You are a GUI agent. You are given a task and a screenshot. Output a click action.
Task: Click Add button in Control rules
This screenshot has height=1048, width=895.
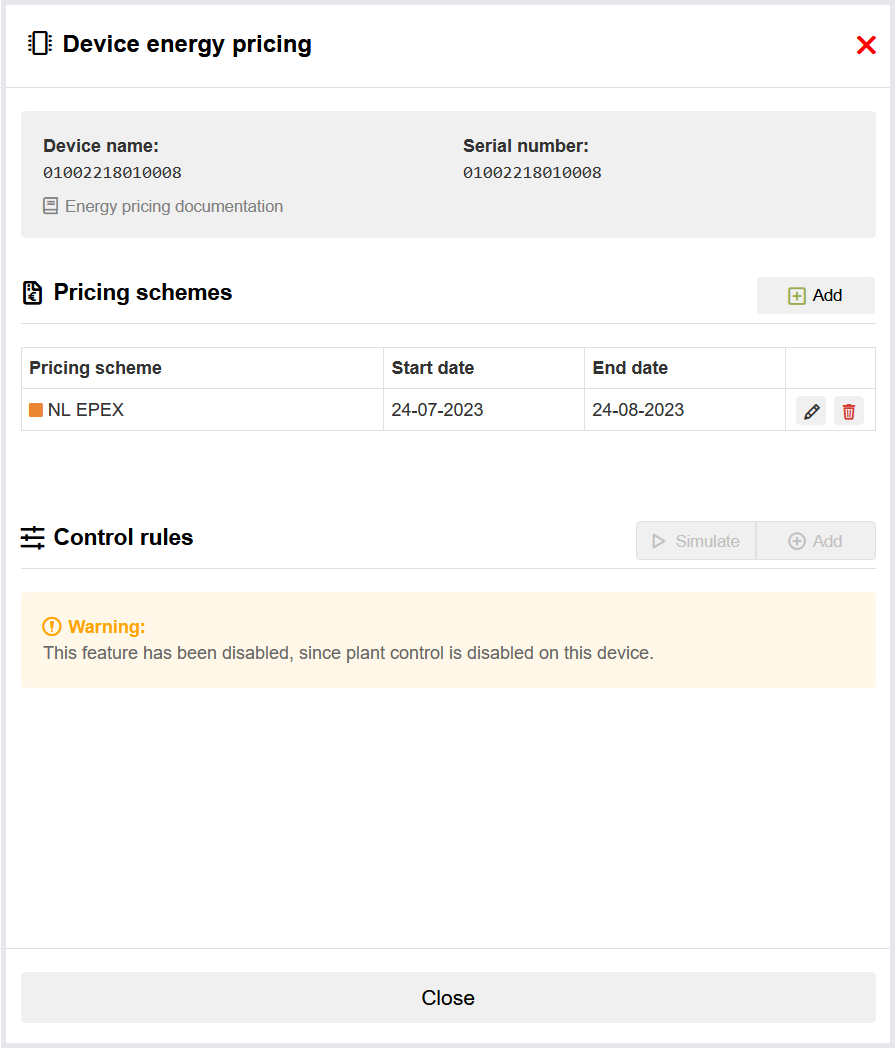click(x=815, y=541)
